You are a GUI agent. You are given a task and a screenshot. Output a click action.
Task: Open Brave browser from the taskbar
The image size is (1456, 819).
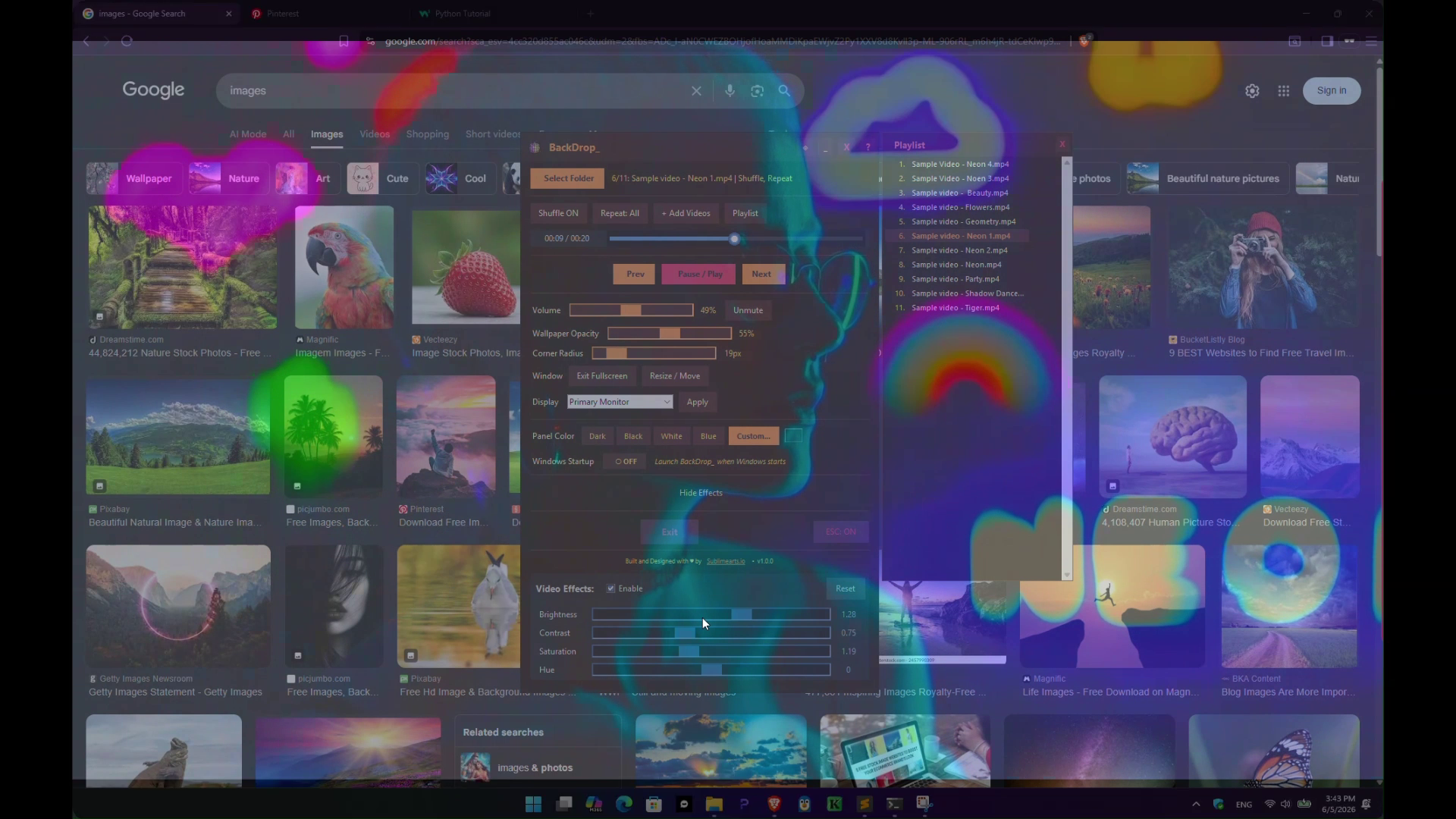(774, 804)
